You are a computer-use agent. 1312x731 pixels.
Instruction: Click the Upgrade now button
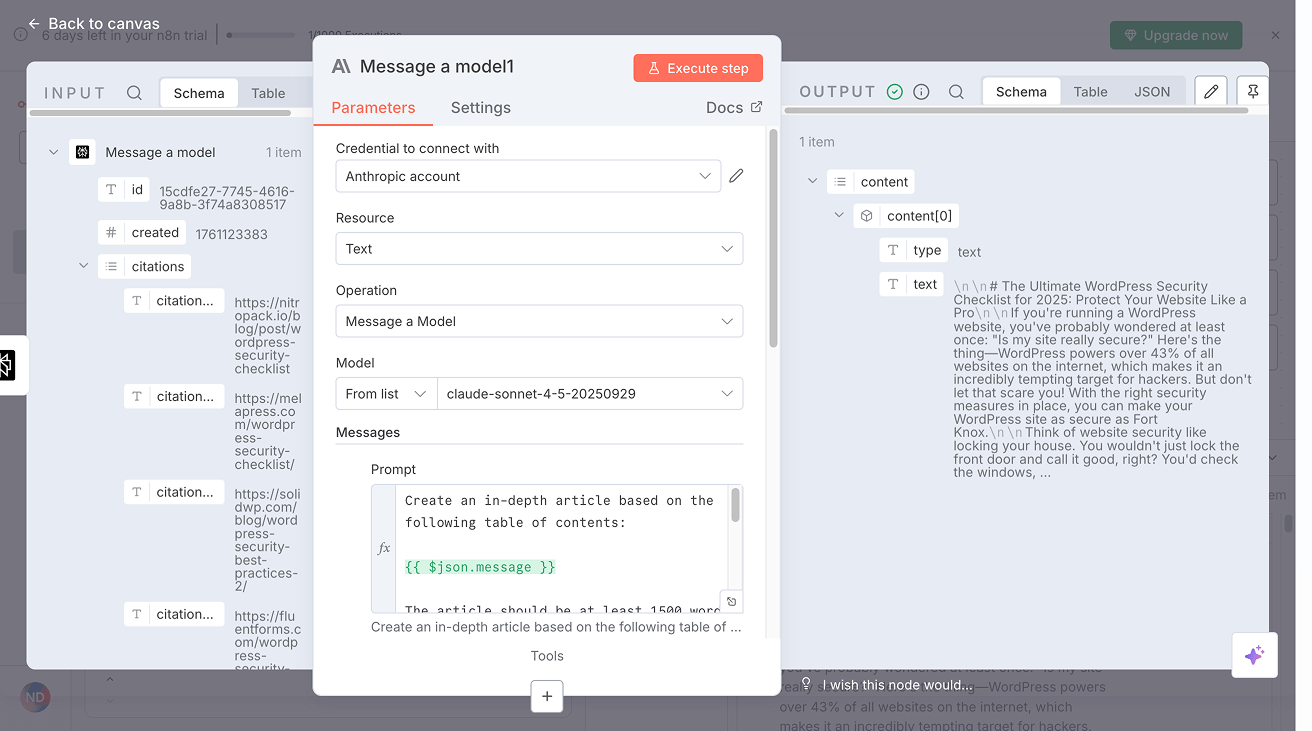pos(1176,35)
